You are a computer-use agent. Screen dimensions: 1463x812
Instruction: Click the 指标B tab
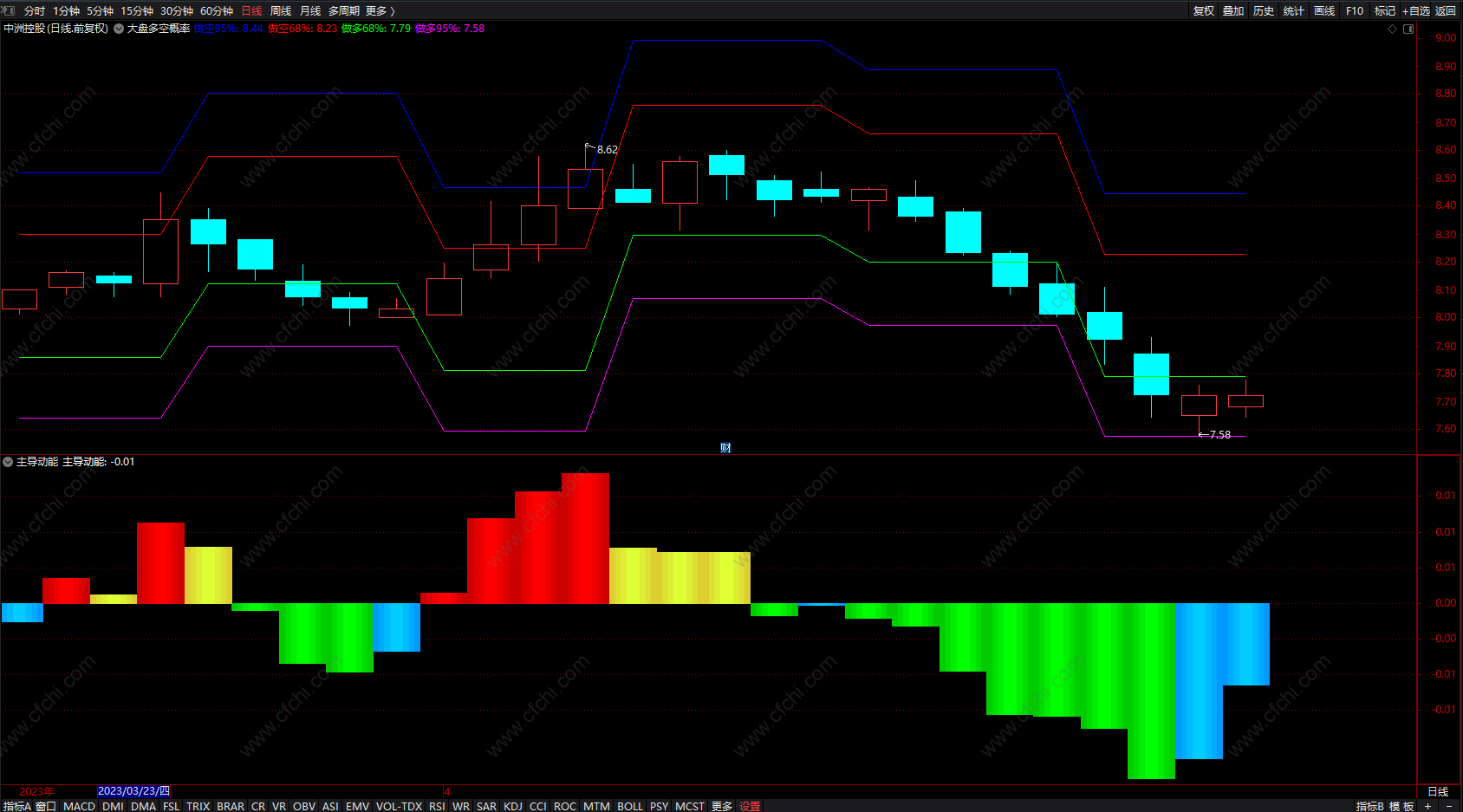1370,806
